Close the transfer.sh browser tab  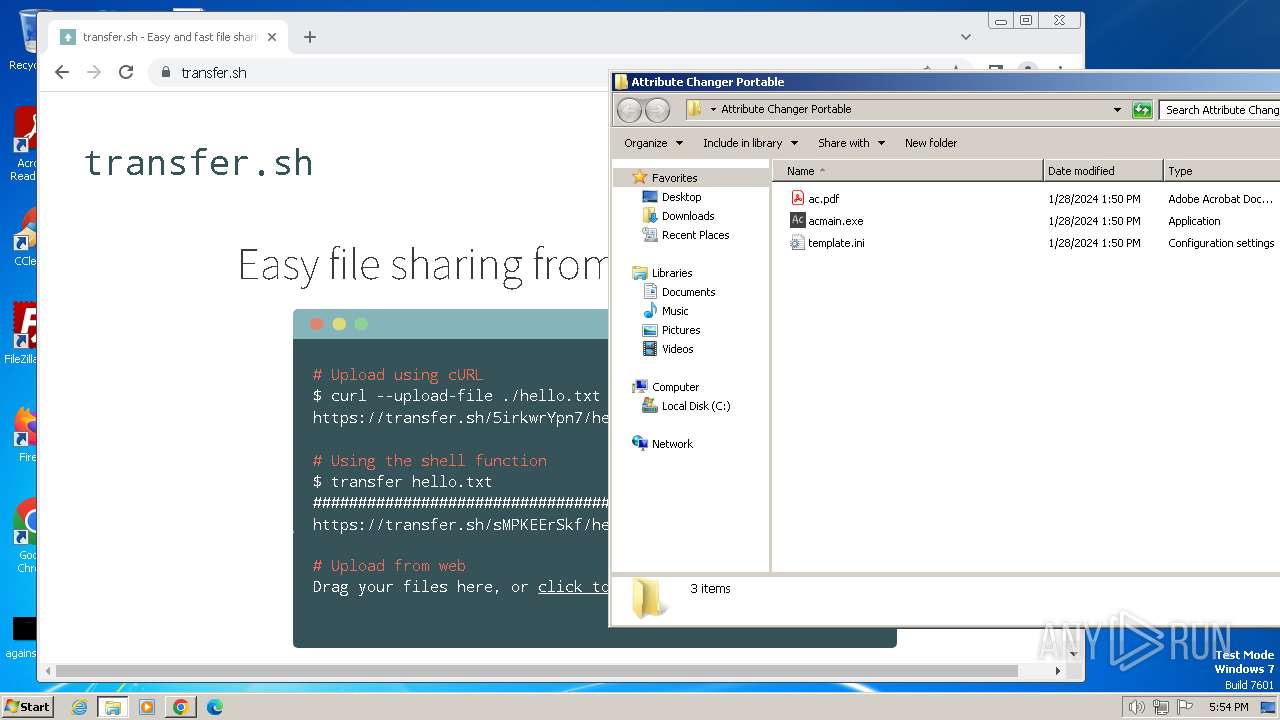pos(272,37)
